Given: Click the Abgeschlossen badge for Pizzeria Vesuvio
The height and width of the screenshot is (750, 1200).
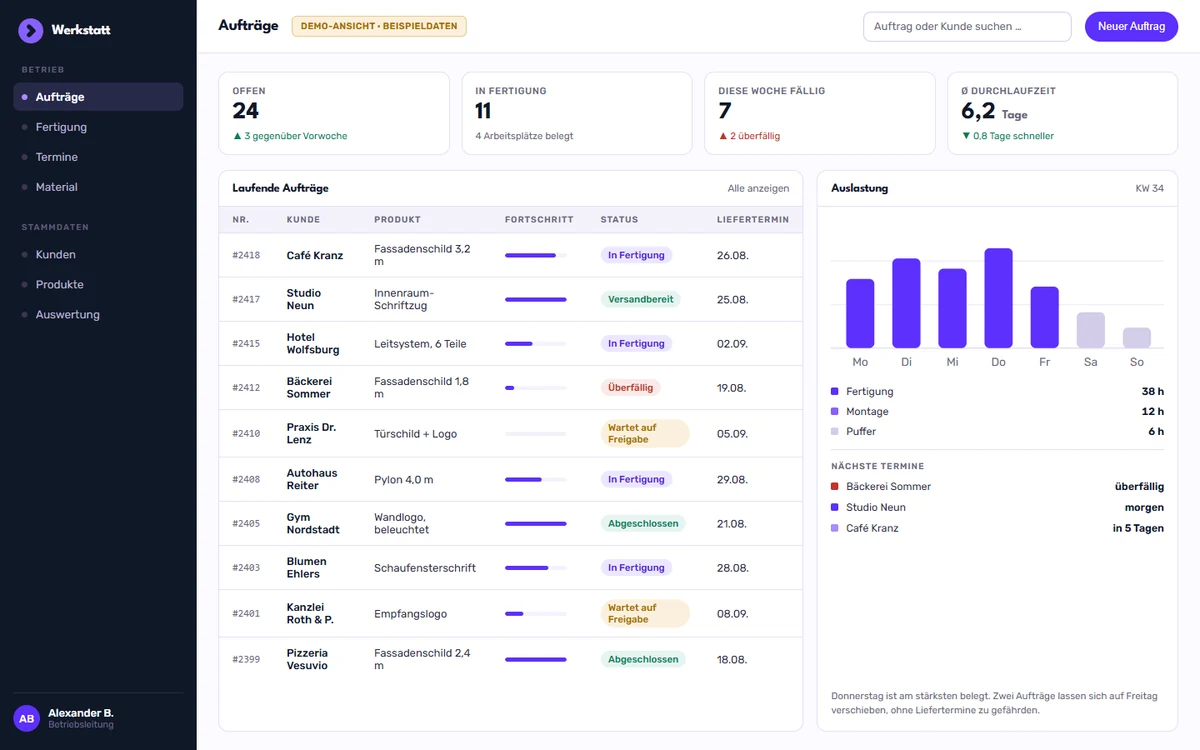Looking at the screenshot, I should pos(643,659).
